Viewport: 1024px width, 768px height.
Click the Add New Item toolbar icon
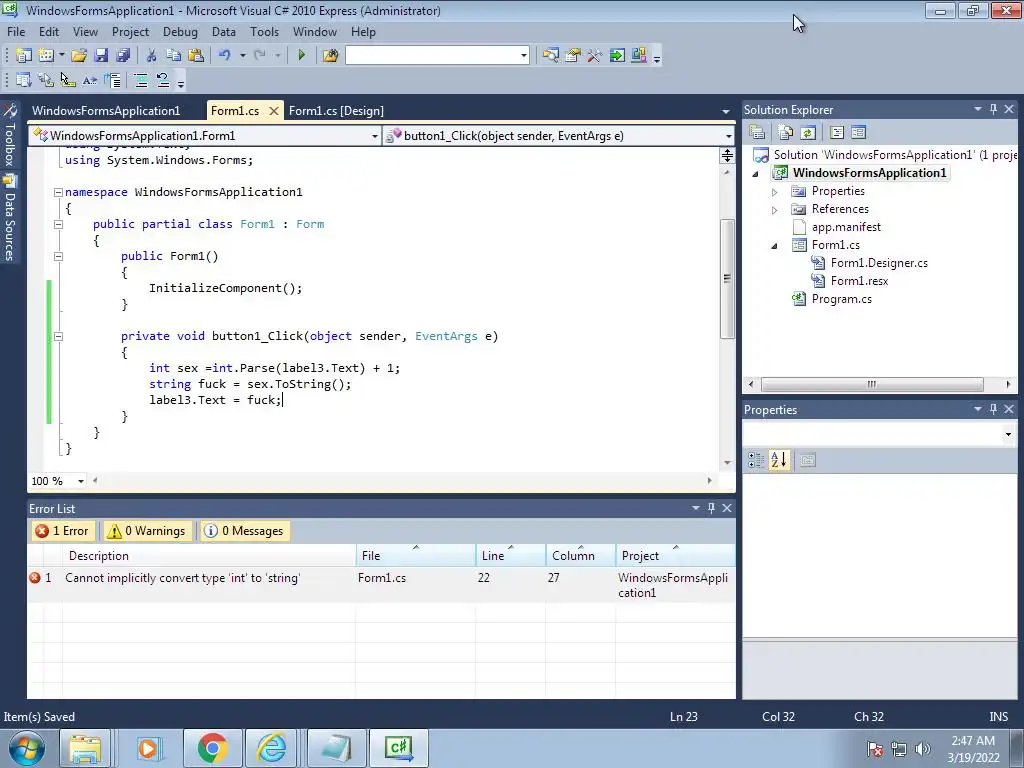(46, 56)
